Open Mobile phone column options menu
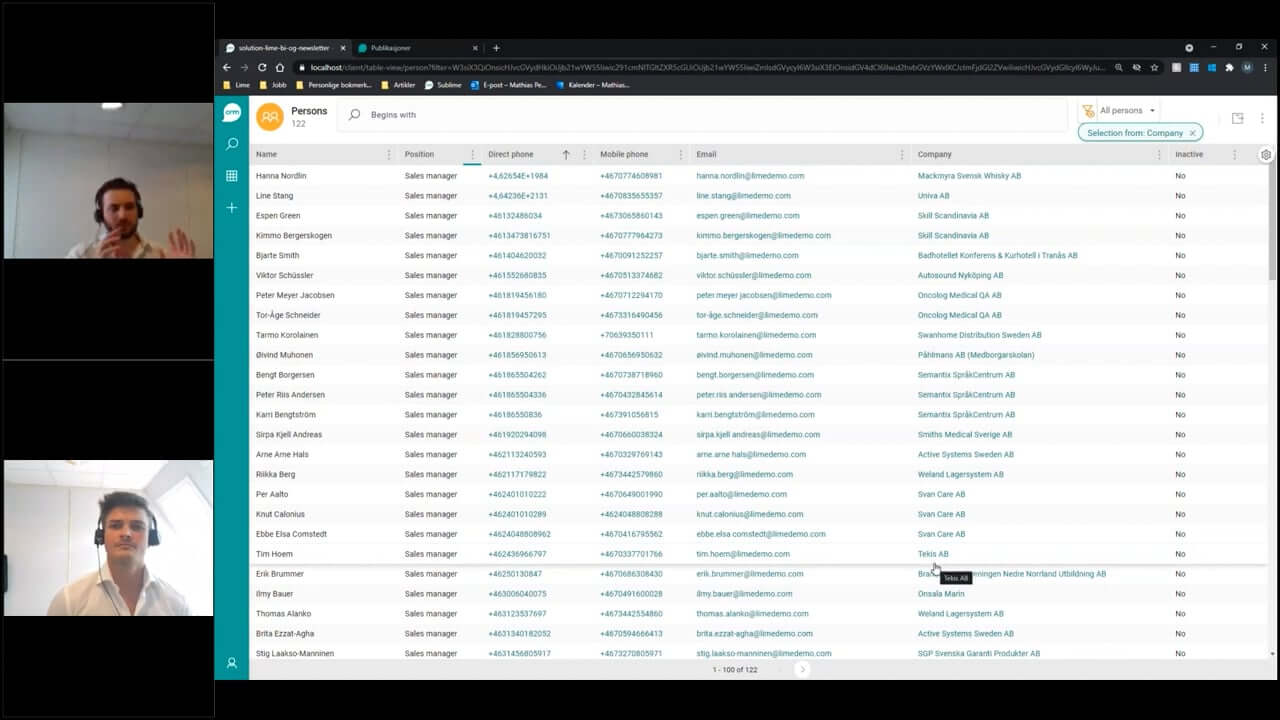 [681, 155]
